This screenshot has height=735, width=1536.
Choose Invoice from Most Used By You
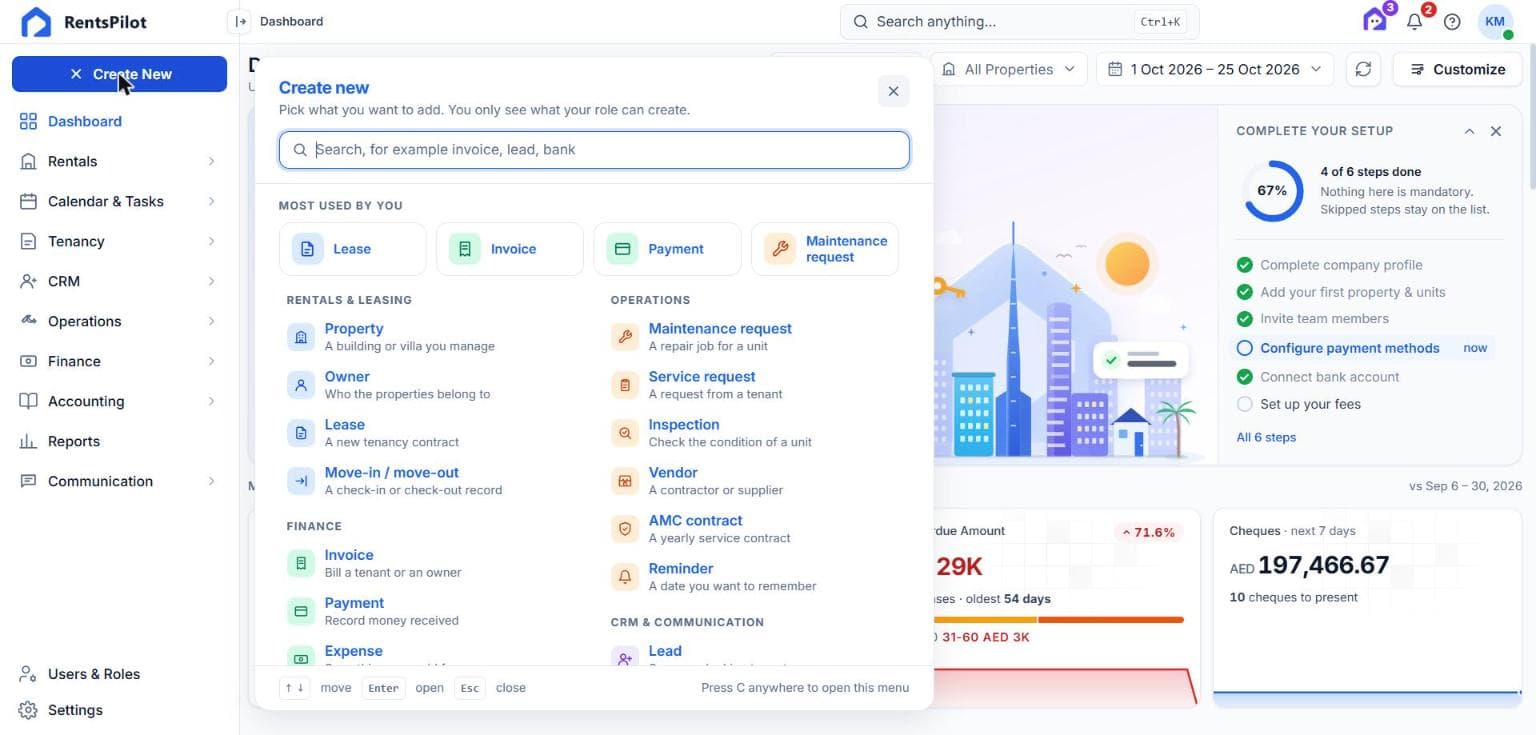pyautogui.click(x=509, y=249)
